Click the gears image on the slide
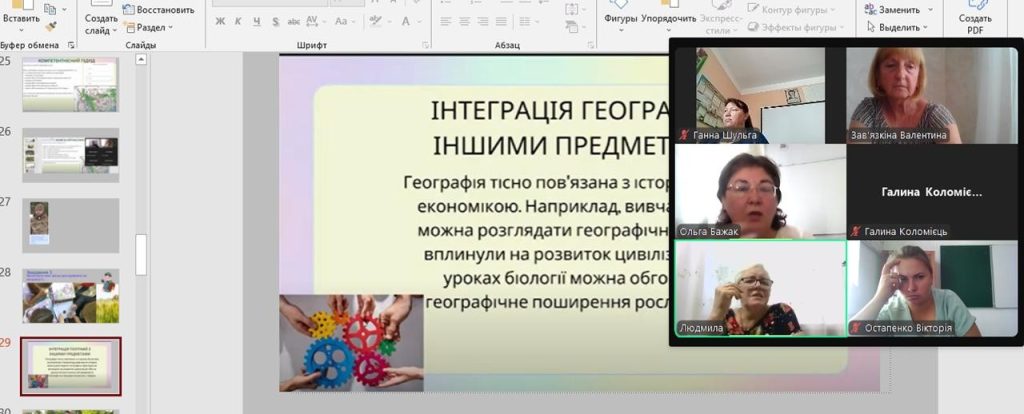 351,343
